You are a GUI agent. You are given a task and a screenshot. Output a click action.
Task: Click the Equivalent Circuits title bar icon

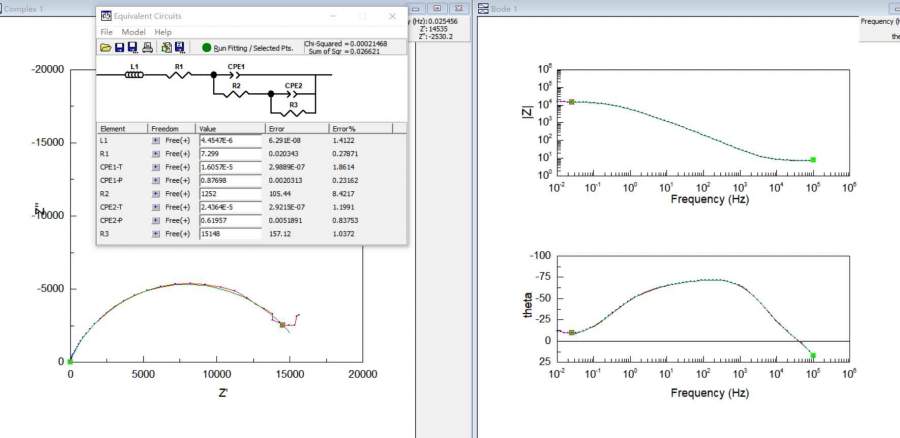point(106,16)
